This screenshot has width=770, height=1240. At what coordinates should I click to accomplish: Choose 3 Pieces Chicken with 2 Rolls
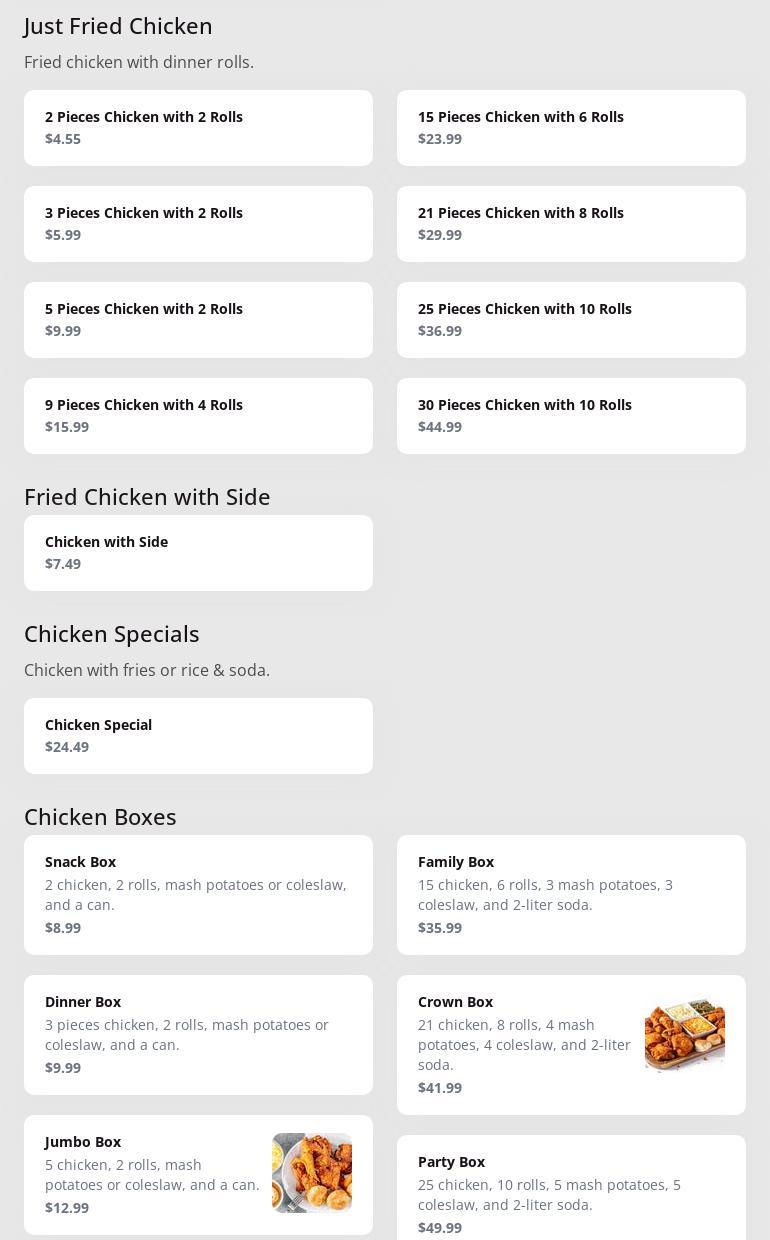point(198,224)
